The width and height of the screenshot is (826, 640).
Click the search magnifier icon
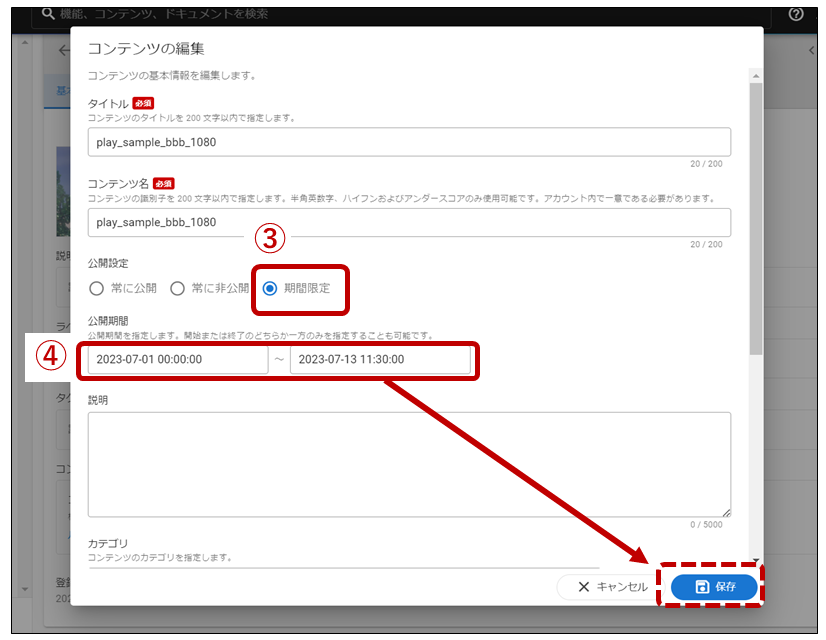click(48, 13)
